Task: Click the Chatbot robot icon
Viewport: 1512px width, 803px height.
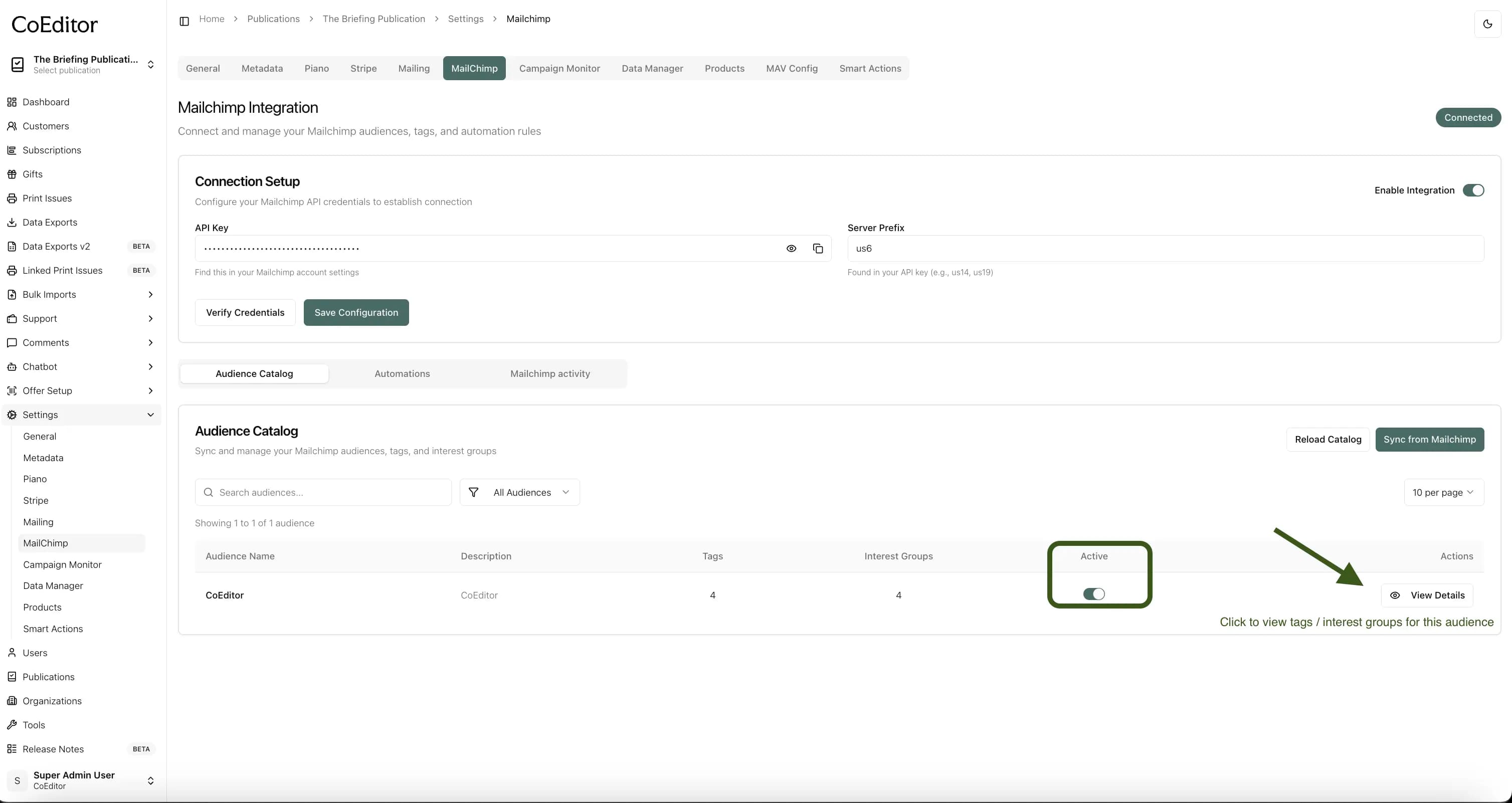Action: (x=12, y=367)
